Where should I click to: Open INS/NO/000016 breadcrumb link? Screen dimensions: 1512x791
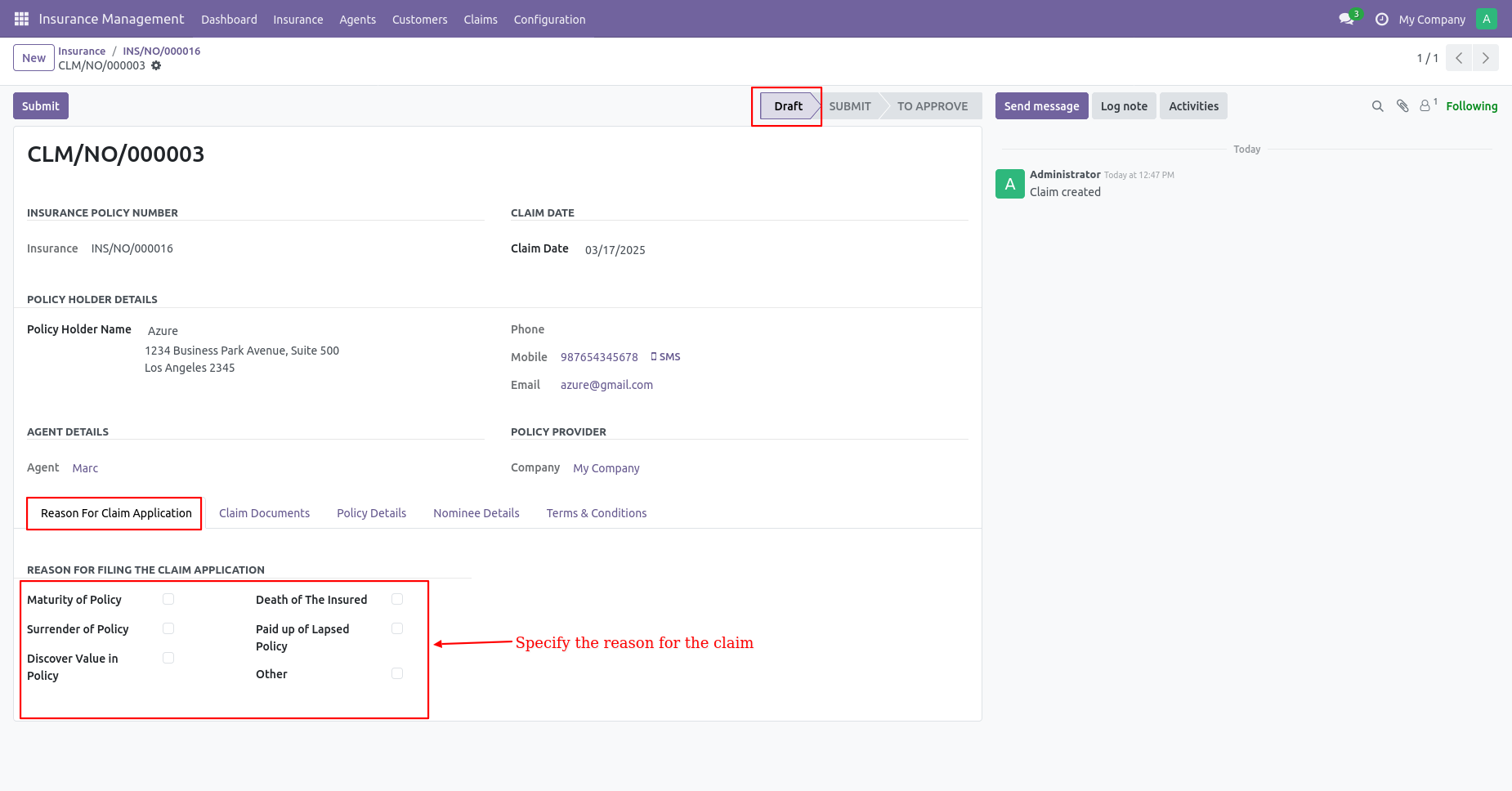[162, 51]
